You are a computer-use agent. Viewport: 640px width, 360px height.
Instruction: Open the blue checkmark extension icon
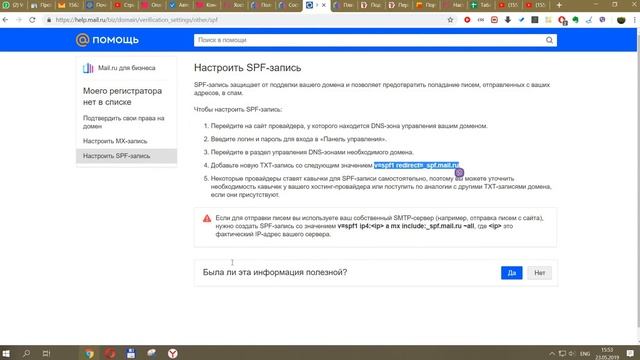pos(521,20)
